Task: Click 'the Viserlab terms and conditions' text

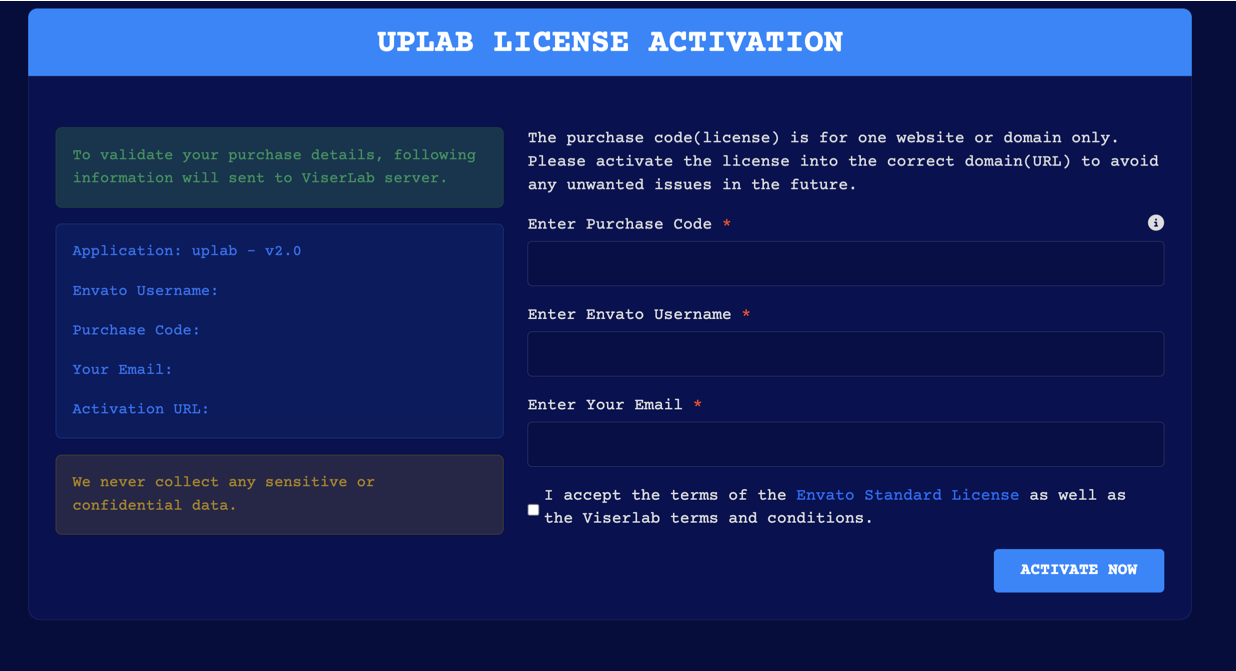Action: (708, 518)
